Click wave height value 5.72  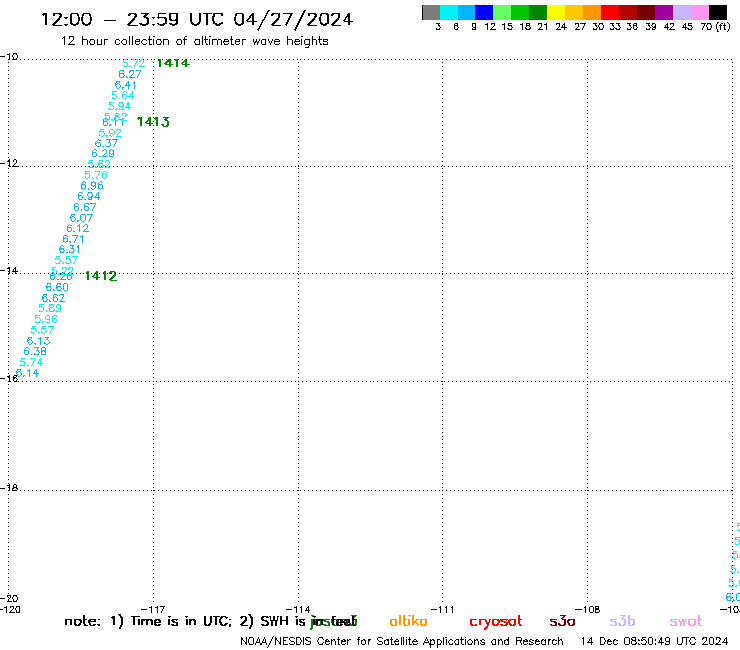[x=134, y=63]
